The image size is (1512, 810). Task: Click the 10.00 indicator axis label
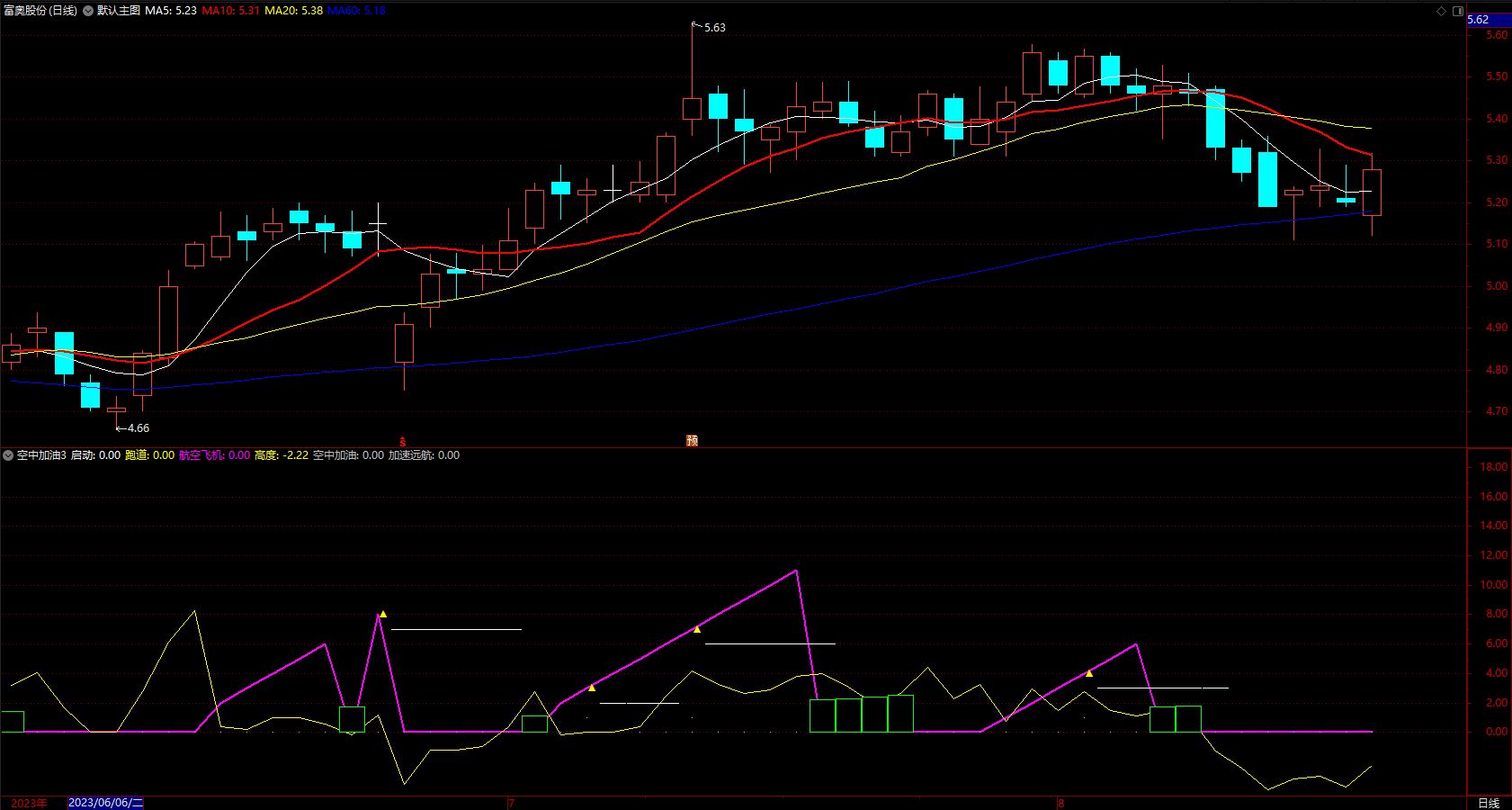[x=1494, y=585]
